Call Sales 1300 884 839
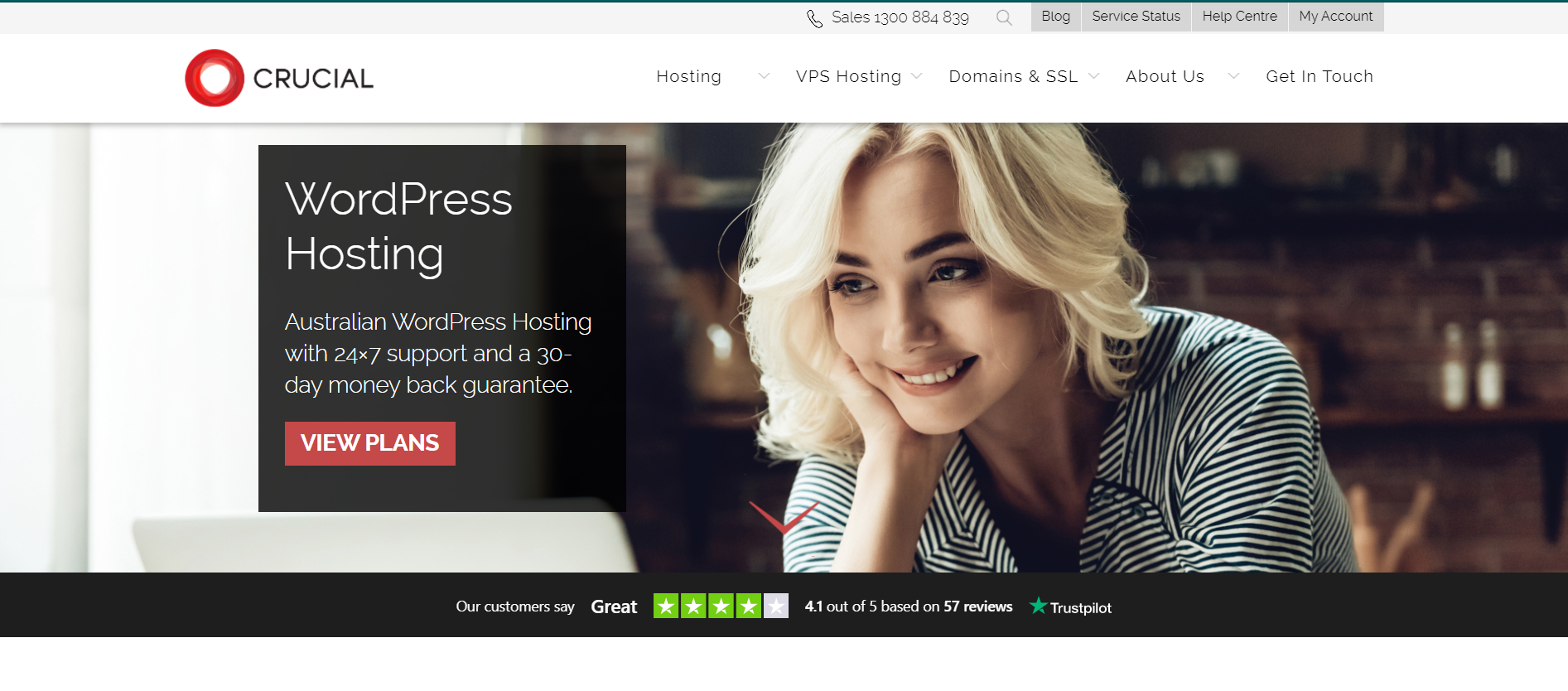This screenshot has width=1568, height=691. click(900, 17)
